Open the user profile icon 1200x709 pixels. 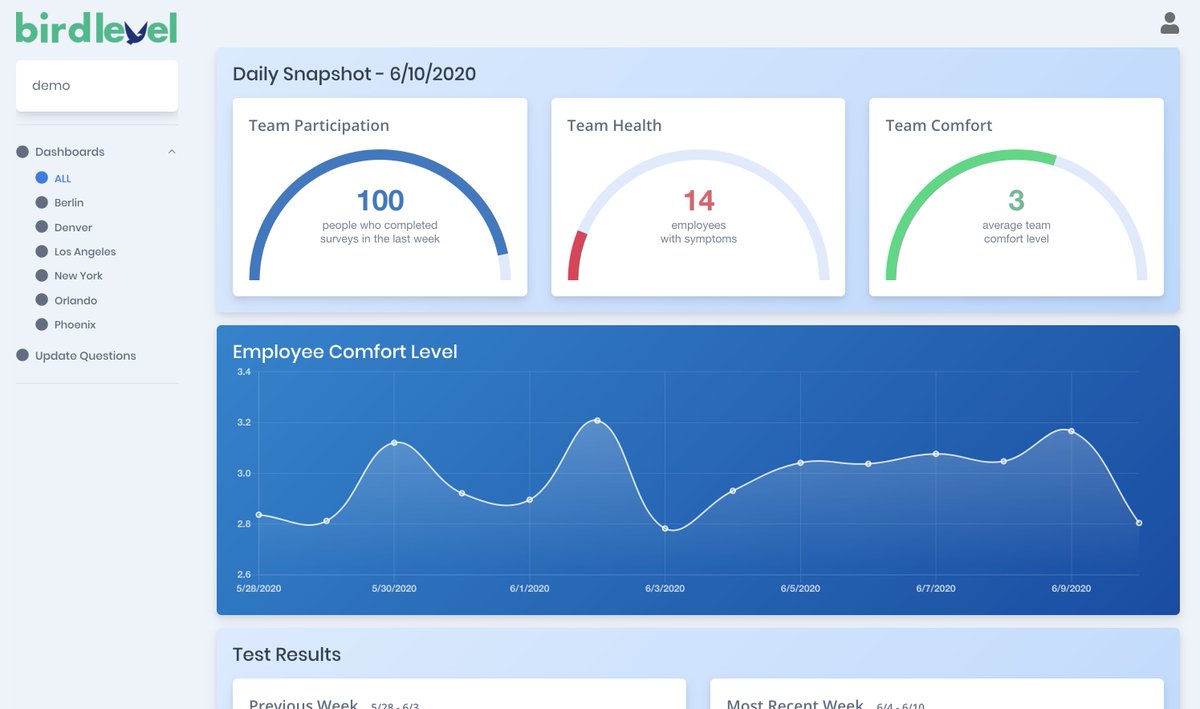coord(1169,22)
